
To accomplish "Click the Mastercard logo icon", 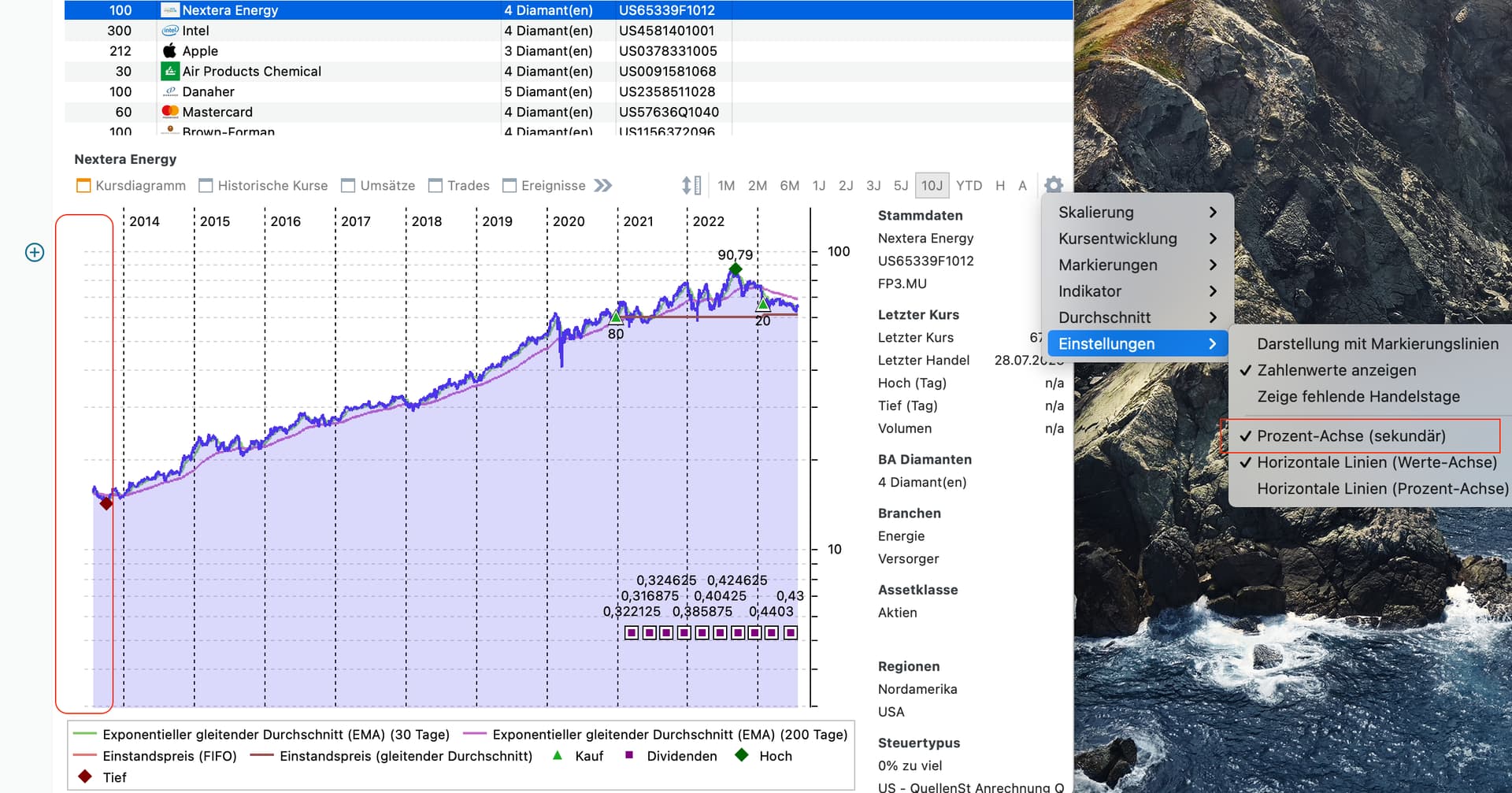I will click(x=169, y=112).
